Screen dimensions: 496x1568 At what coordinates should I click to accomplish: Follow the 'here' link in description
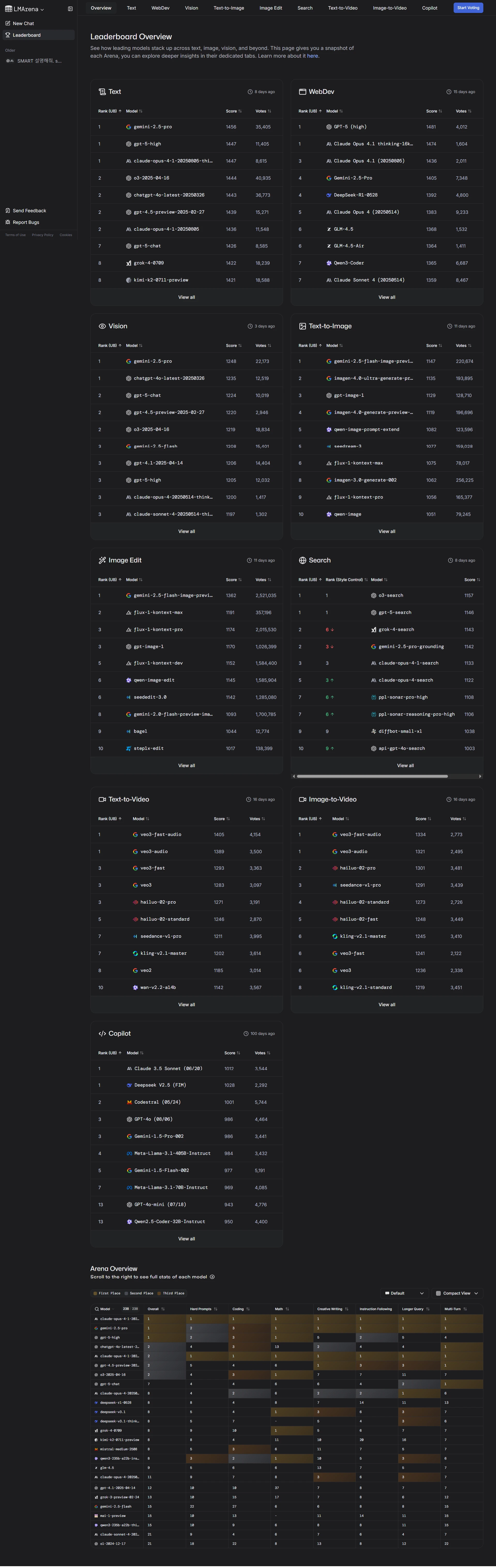[x=312, y=56]
